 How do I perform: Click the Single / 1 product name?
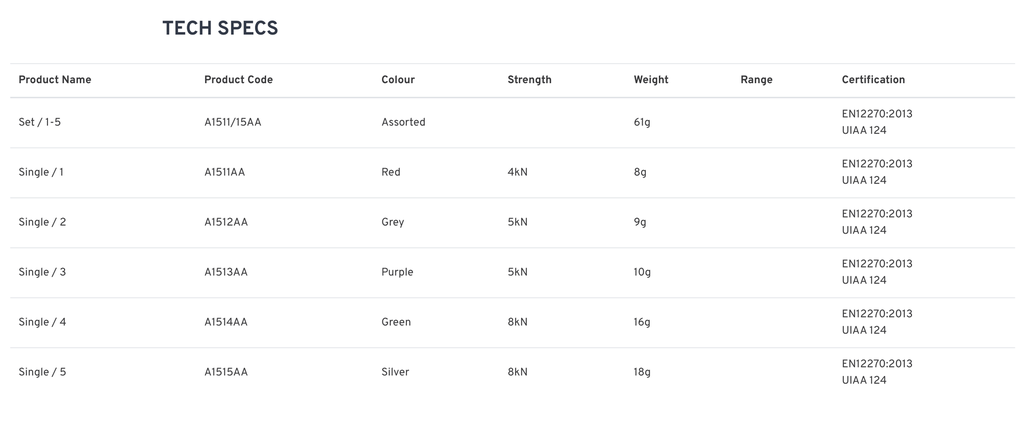(x=41, y=172)
